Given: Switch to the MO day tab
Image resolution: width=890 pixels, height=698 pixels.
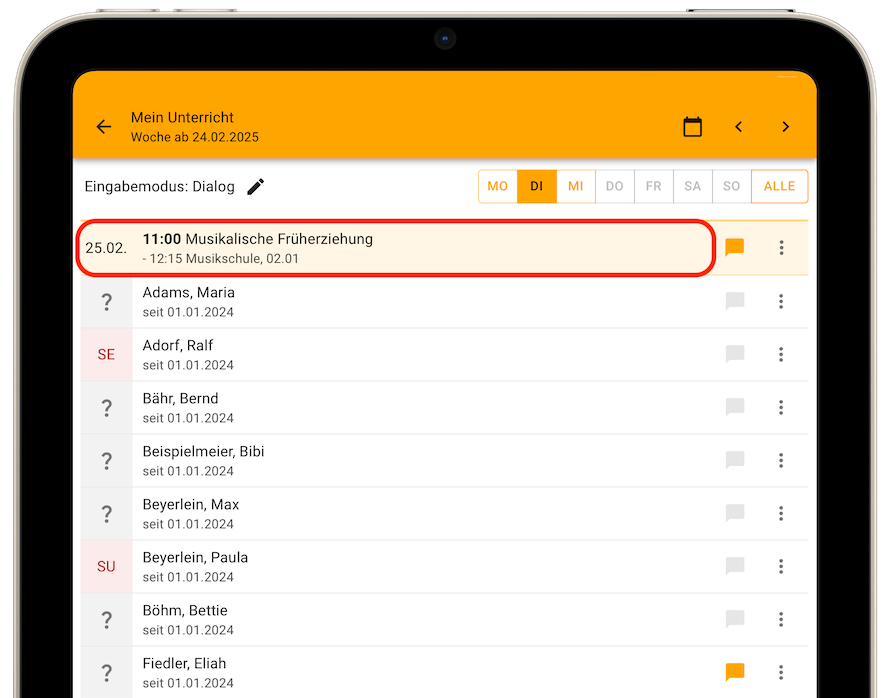Looking at the screenshot, I should point(498,186).
